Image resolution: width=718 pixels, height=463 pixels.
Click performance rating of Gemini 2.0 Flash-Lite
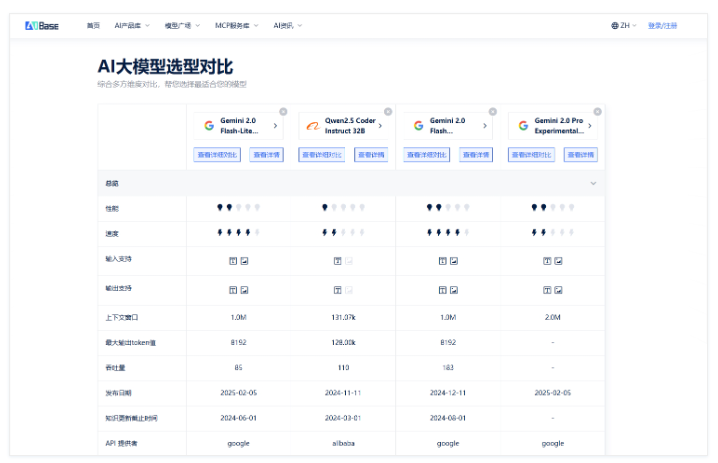click(x=238, y=207)
